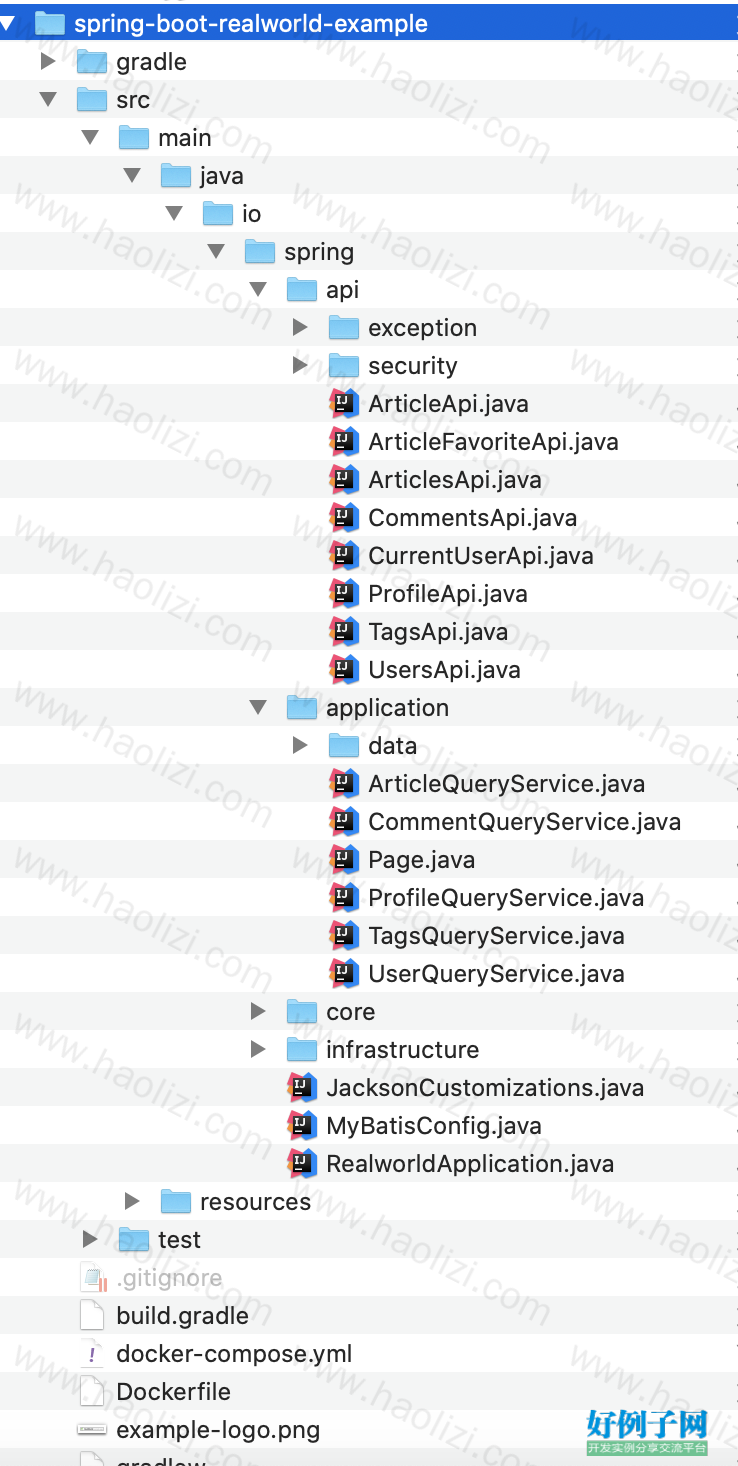
Task: Expand the exception folder disclosure triangle
Action: coord(299,327)
